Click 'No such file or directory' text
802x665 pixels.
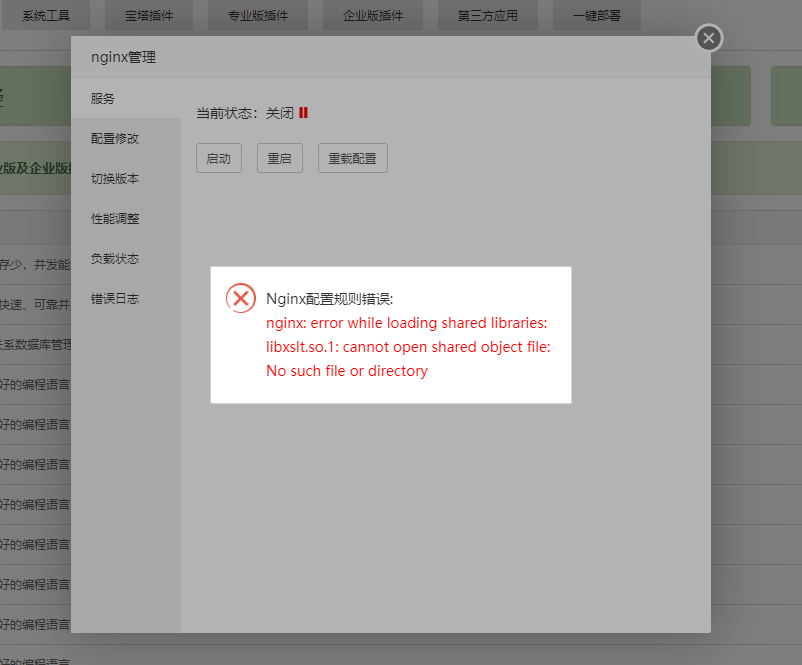[347, 371]
